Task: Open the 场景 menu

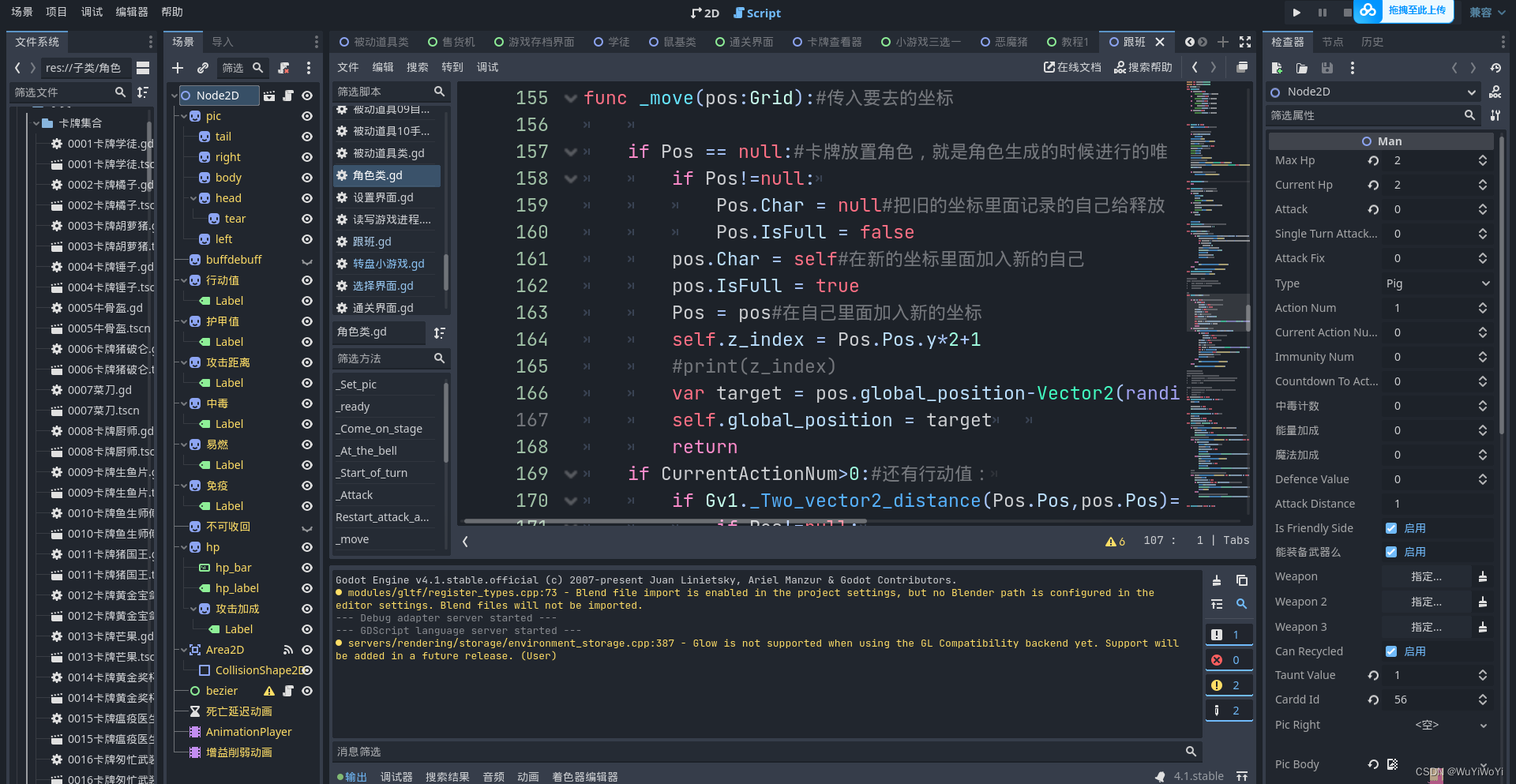Action: pos(22,12)
